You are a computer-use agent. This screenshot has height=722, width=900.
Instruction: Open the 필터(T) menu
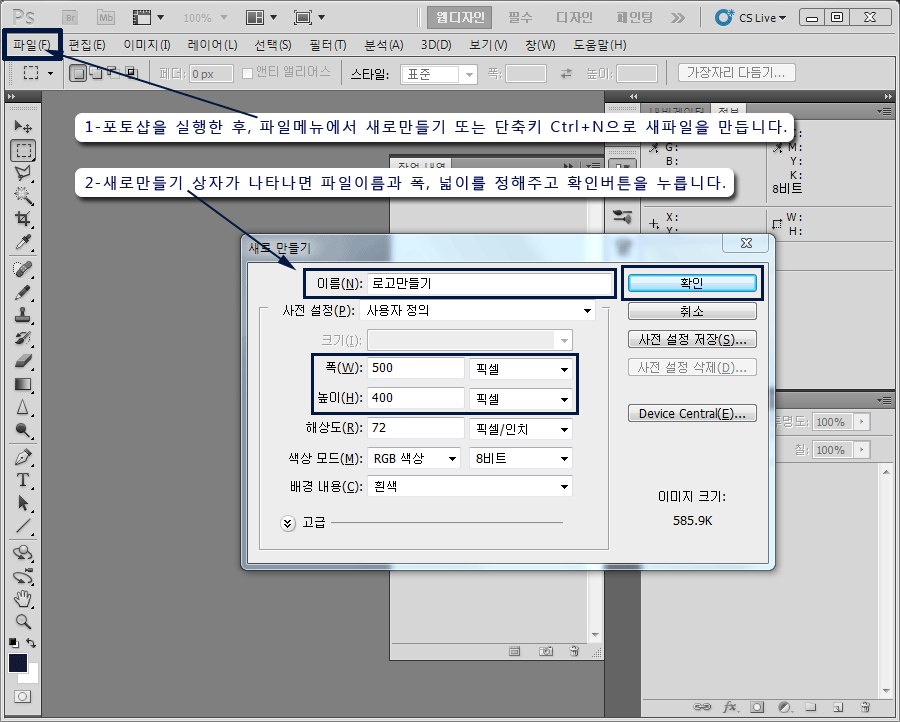pyautogui.click(x=328, y=45)
